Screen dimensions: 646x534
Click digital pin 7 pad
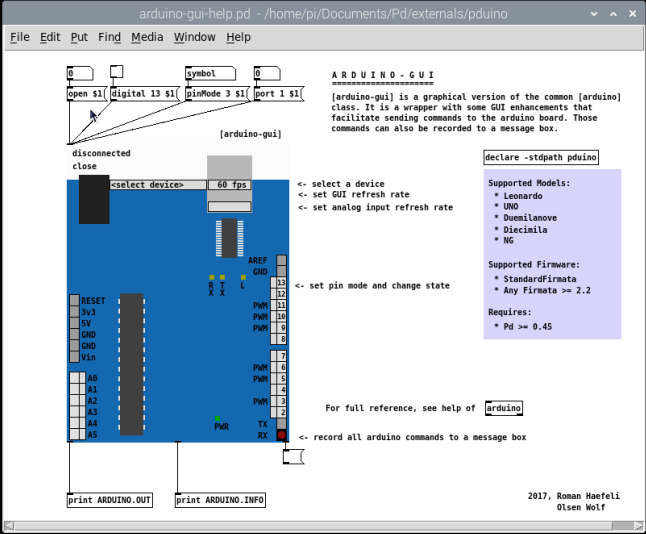pos(282,356)
